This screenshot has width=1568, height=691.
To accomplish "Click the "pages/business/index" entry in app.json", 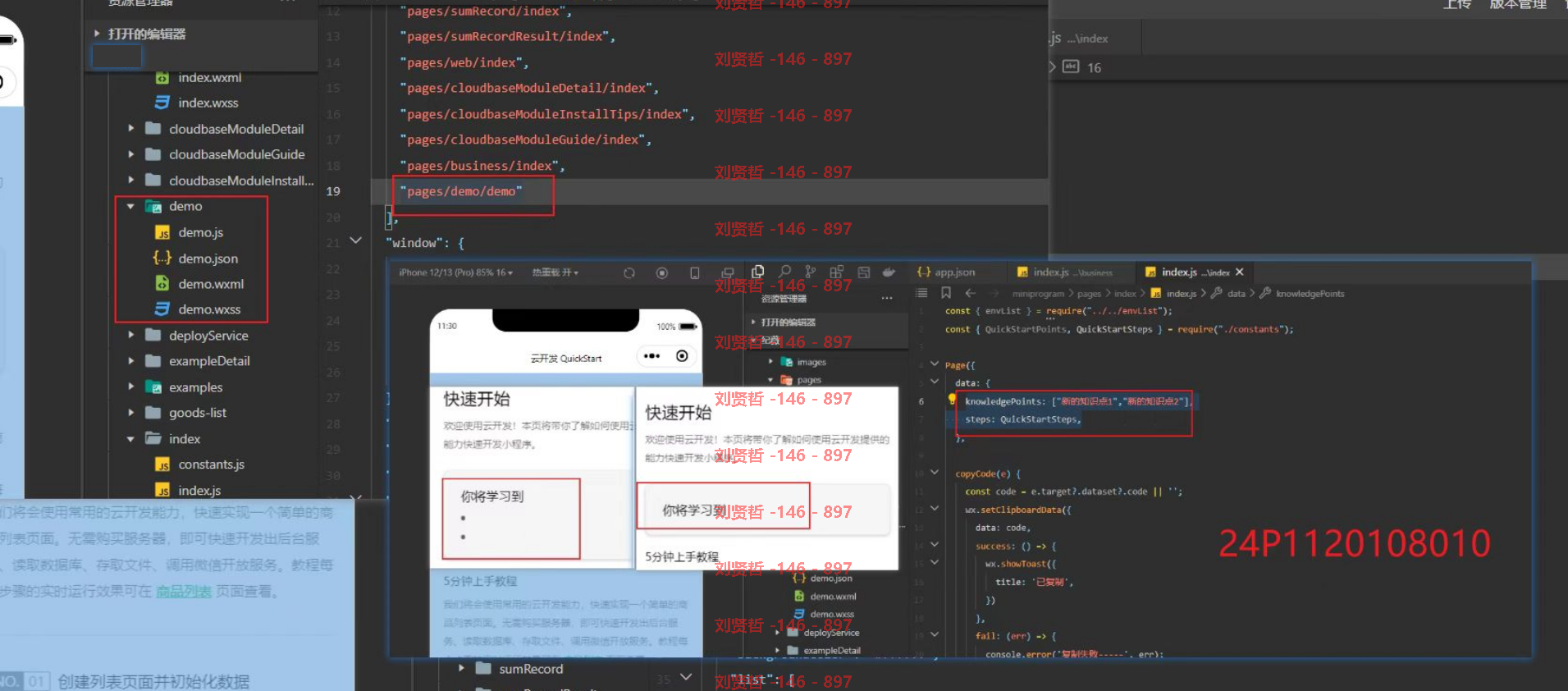I will [x=478, y=166].
